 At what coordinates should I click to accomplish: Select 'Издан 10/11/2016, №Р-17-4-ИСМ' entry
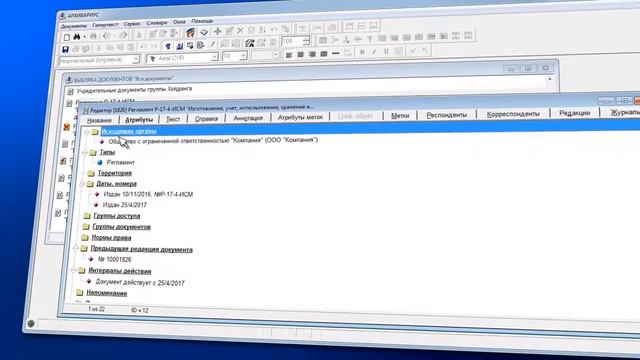148,194
